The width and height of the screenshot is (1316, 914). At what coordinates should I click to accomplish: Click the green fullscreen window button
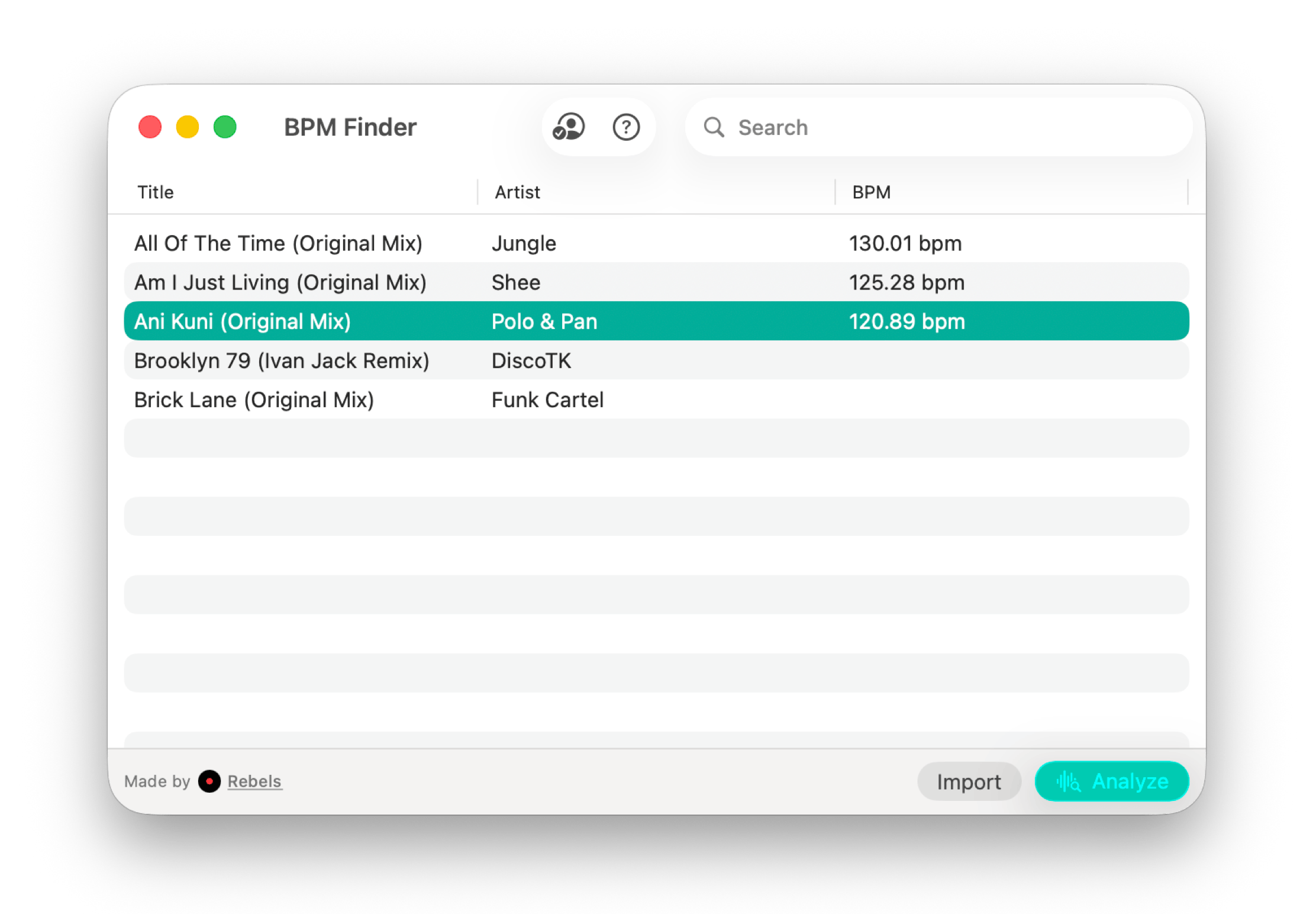pos(225,127)
